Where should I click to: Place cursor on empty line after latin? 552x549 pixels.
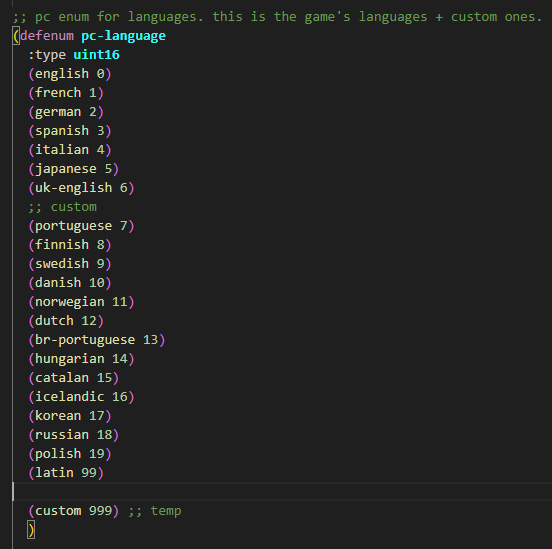coord(282,492)
